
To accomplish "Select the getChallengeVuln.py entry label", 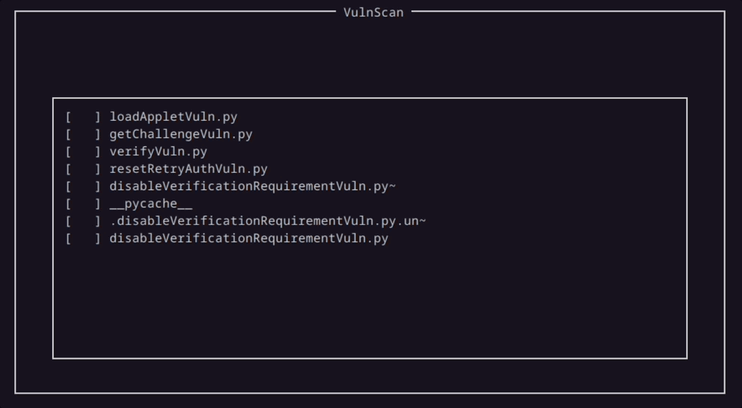I will click(181, 134).
